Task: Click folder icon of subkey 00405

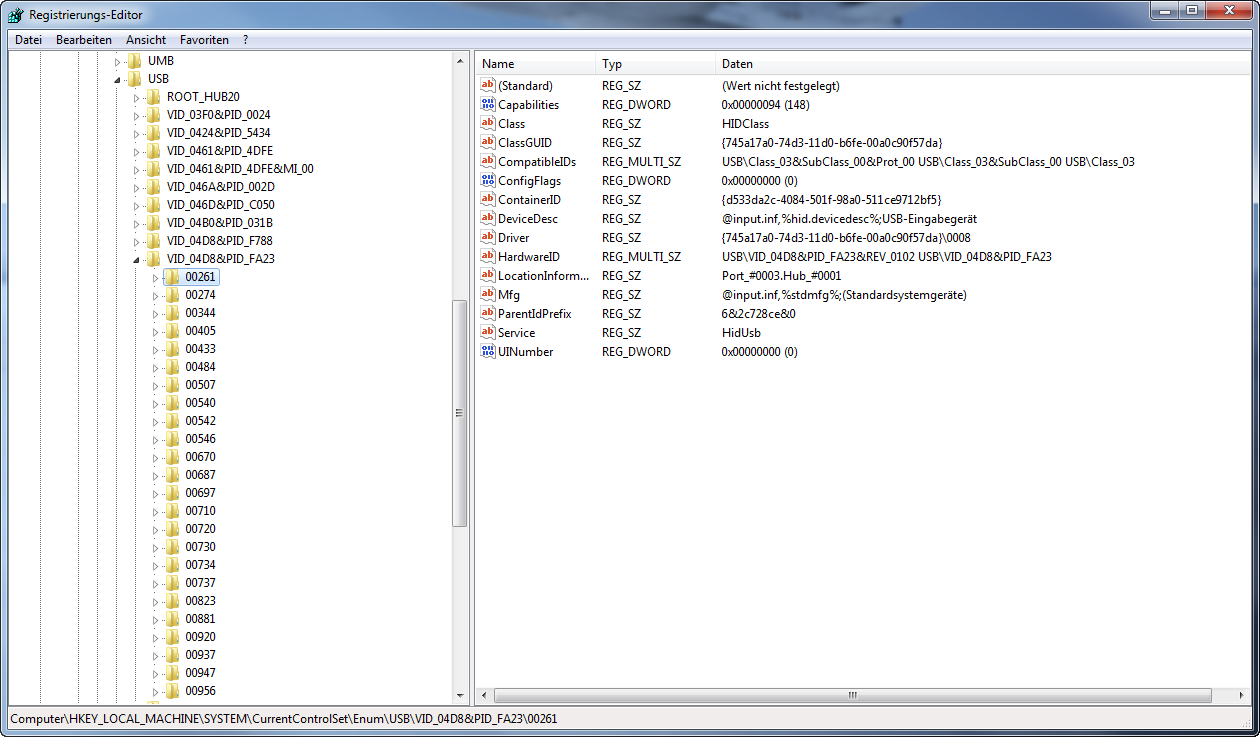Action: tap(172, 331)
